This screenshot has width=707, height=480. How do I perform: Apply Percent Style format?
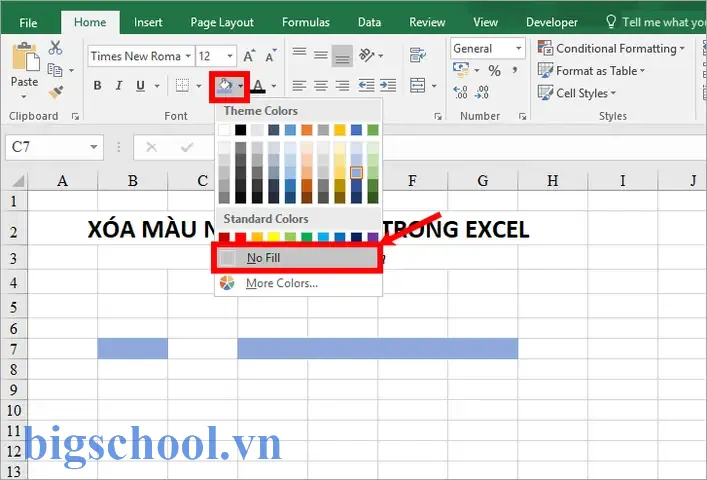point(494,70)
